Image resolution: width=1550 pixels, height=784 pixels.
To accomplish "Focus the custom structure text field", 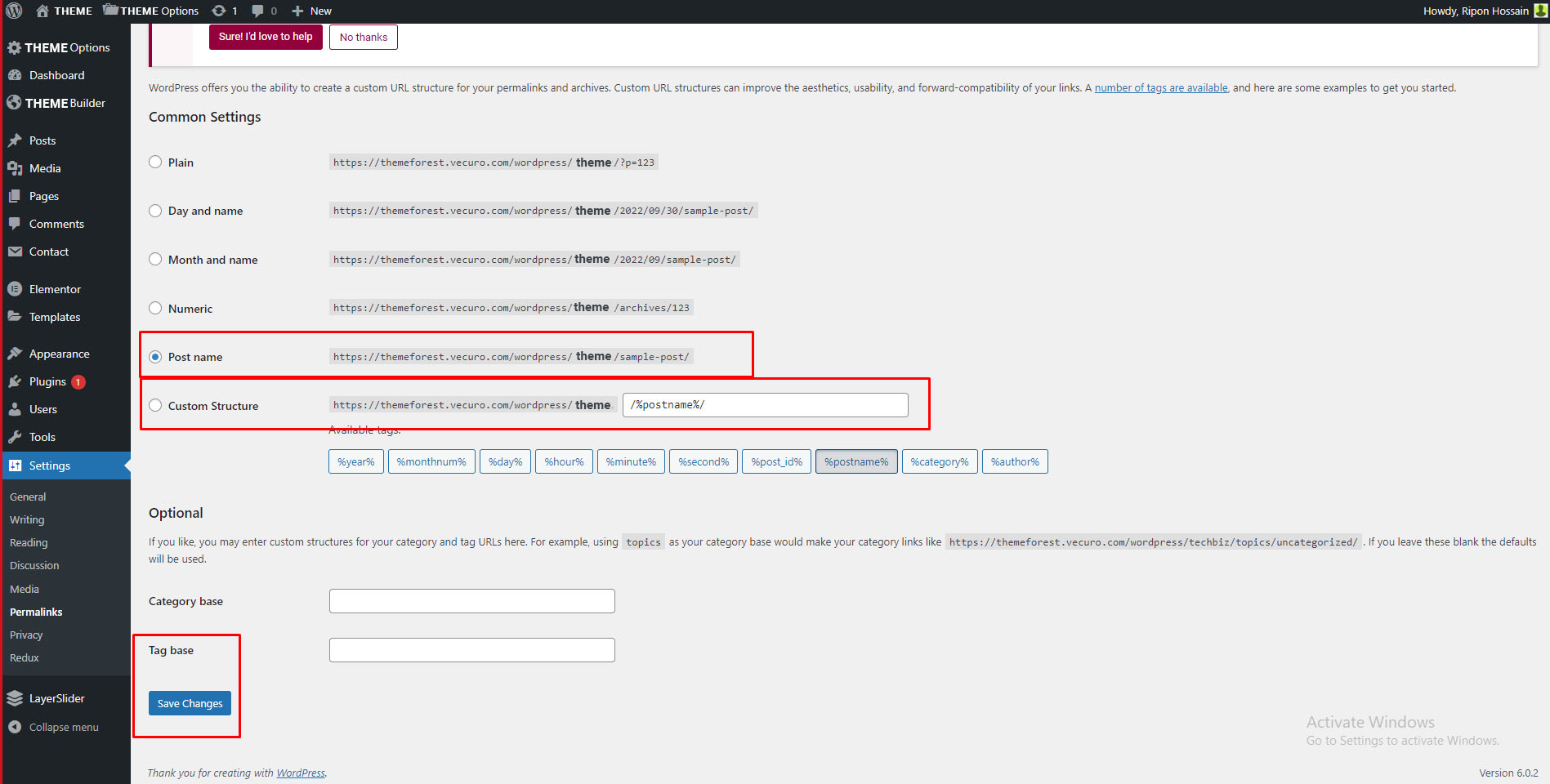I will pos(766,405).
